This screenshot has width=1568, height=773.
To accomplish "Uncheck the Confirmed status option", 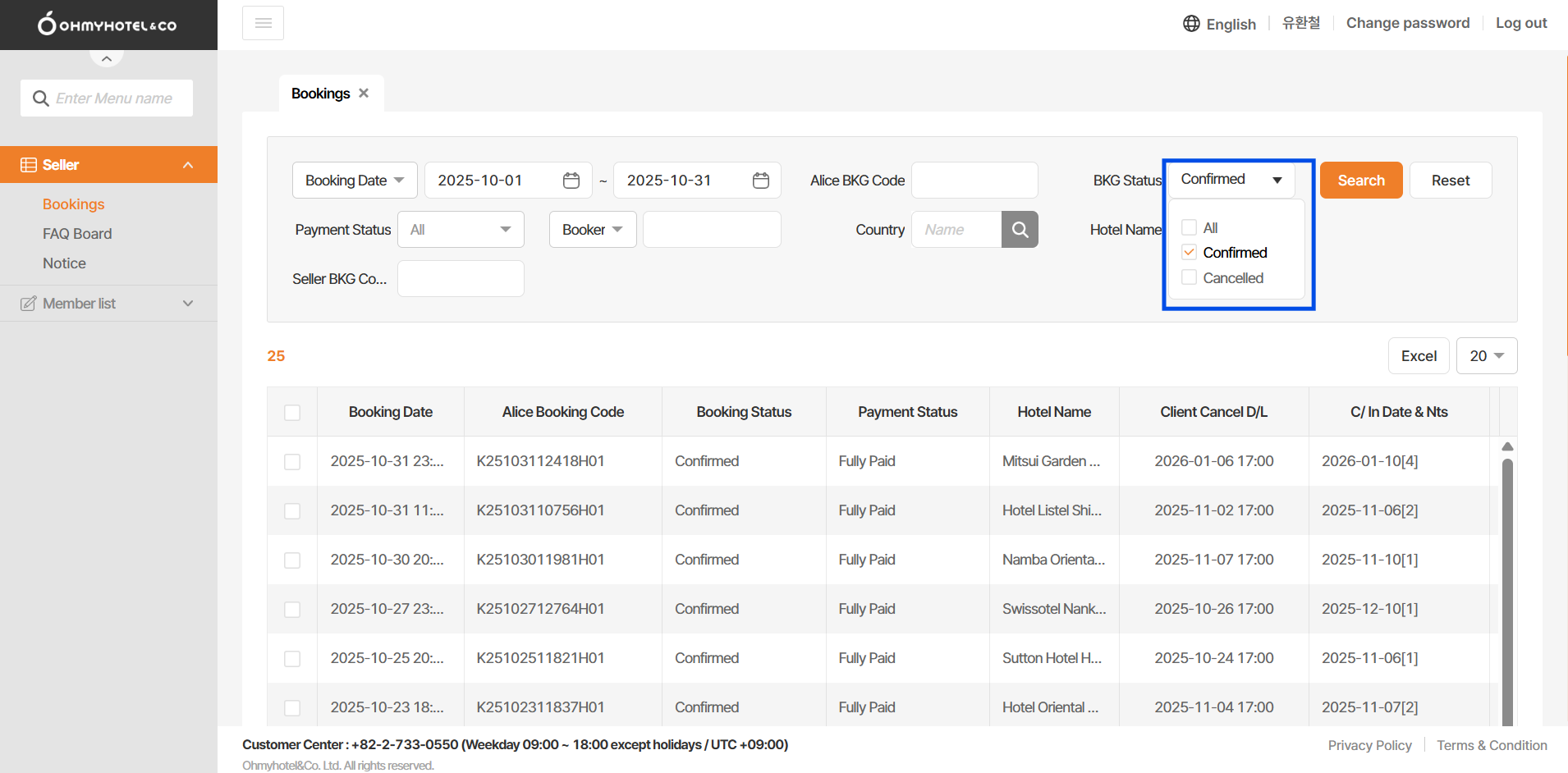I will pos(1189,253).
